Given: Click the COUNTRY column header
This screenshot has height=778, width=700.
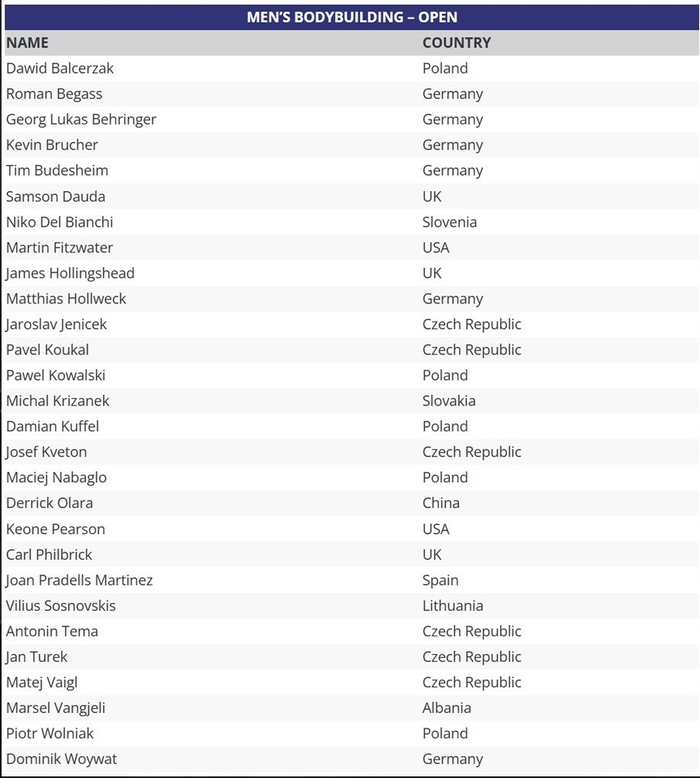Looking at the screenshot, I should point(456,43).
